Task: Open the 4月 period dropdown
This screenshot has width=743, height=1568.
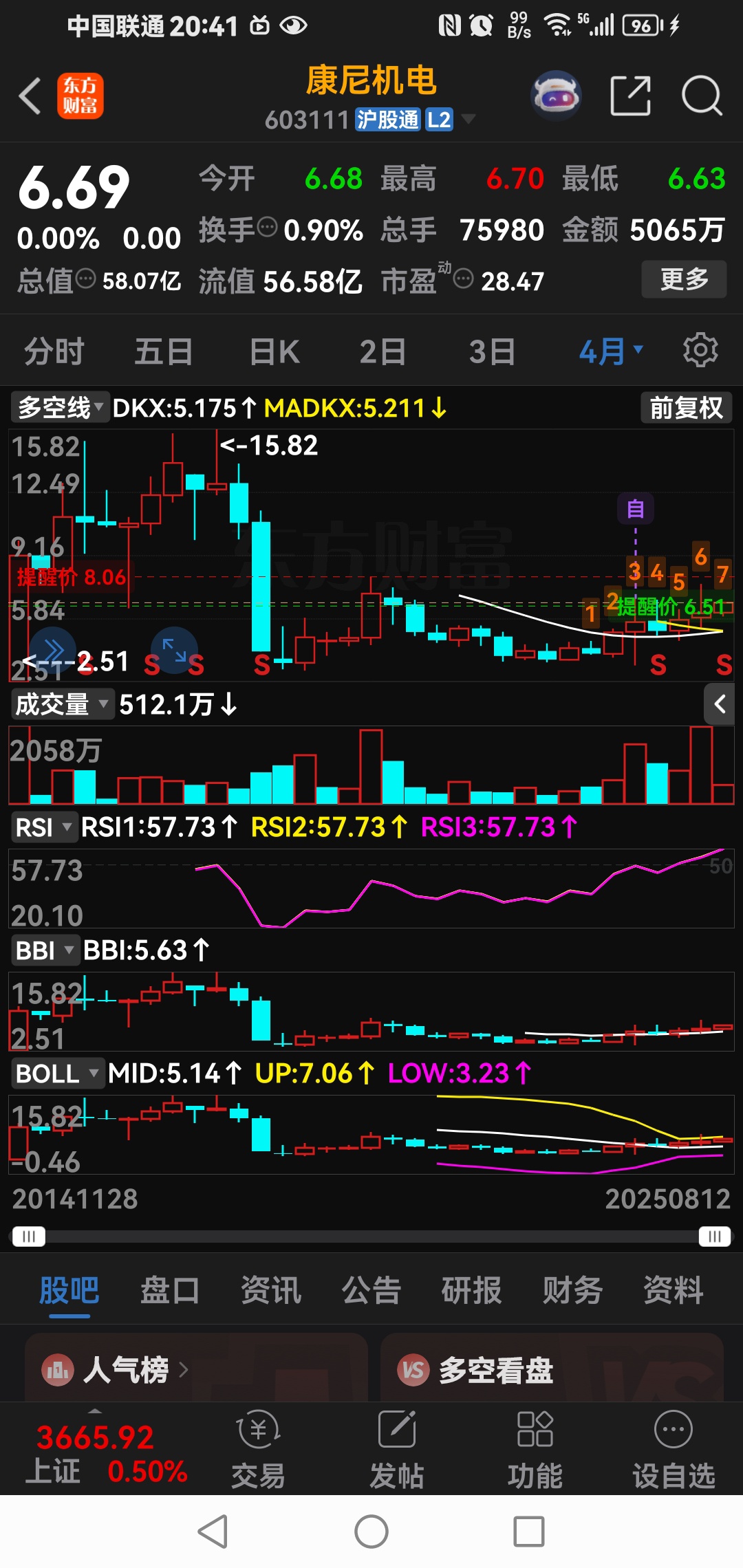Action: pyautogui.click(x=611, y=351)
